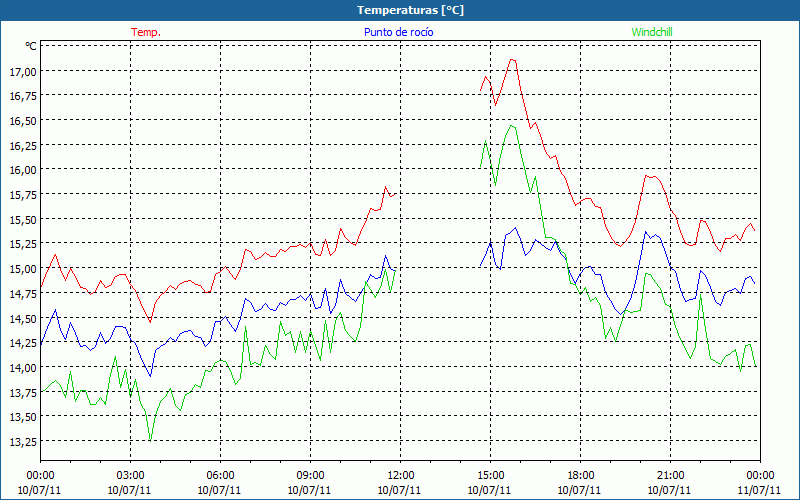Viewport: 800px width, 500px height.
Task: Select the red Temp. legend label
Action: (146, 32)
